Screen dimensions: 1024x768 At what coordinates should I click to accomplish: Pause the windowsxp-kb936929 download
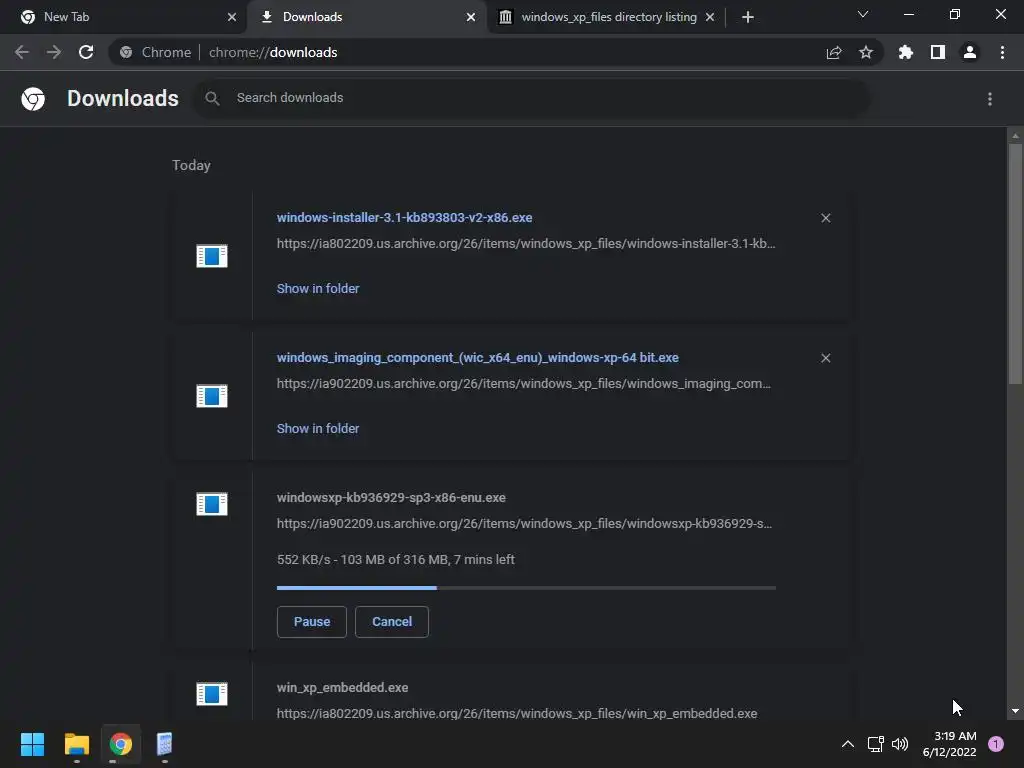[x=312, y=622]
